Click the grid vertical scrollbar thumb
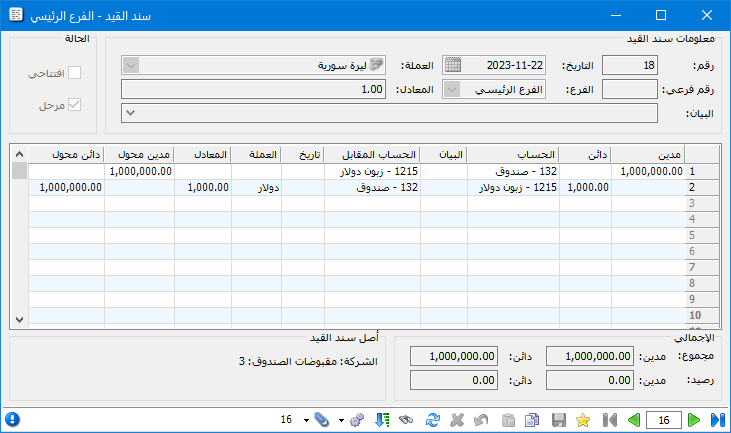 (x=19, y=171)
